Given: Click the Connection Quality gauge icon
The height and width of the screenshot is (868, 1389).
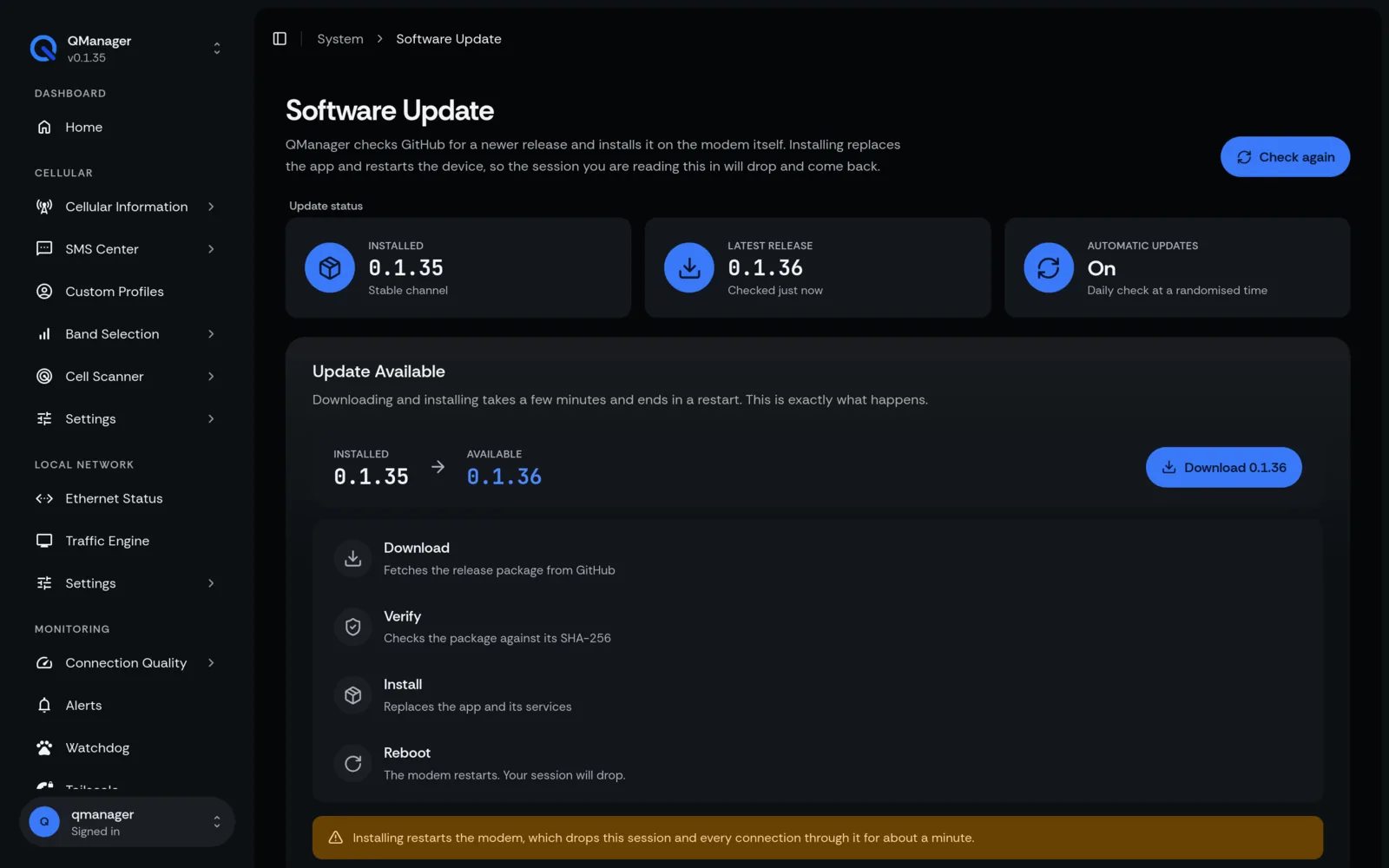Looking at the screenshot, I should (x=44, y=663).
